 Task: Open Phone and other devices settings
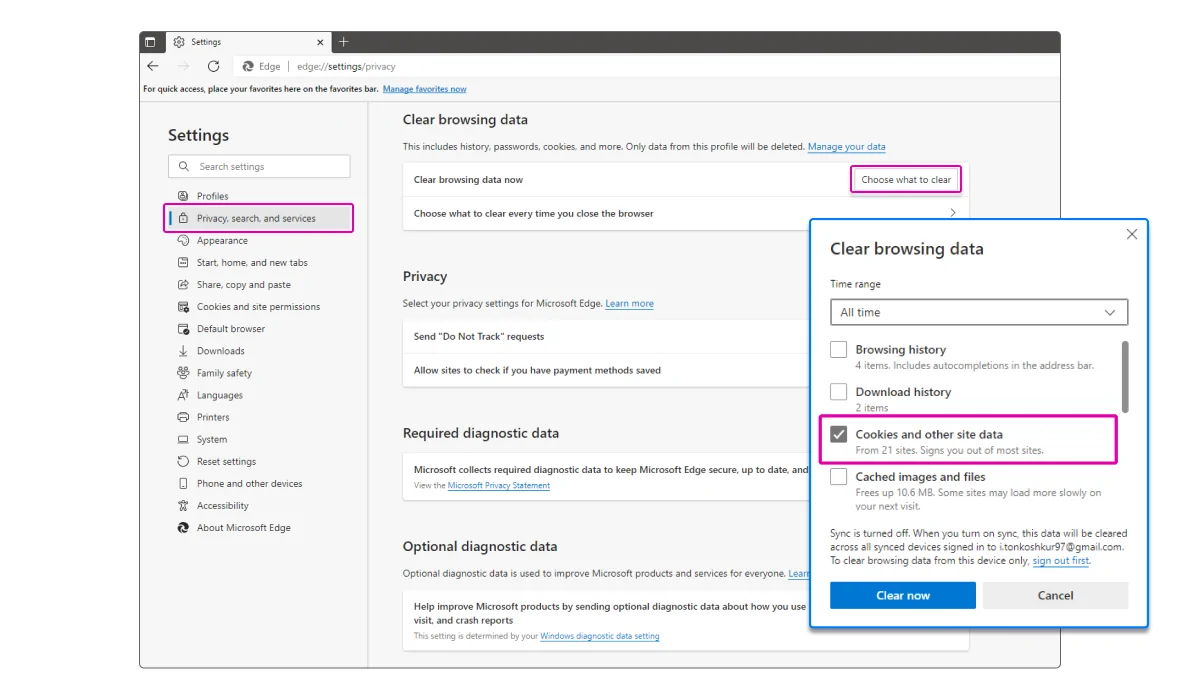250,483
